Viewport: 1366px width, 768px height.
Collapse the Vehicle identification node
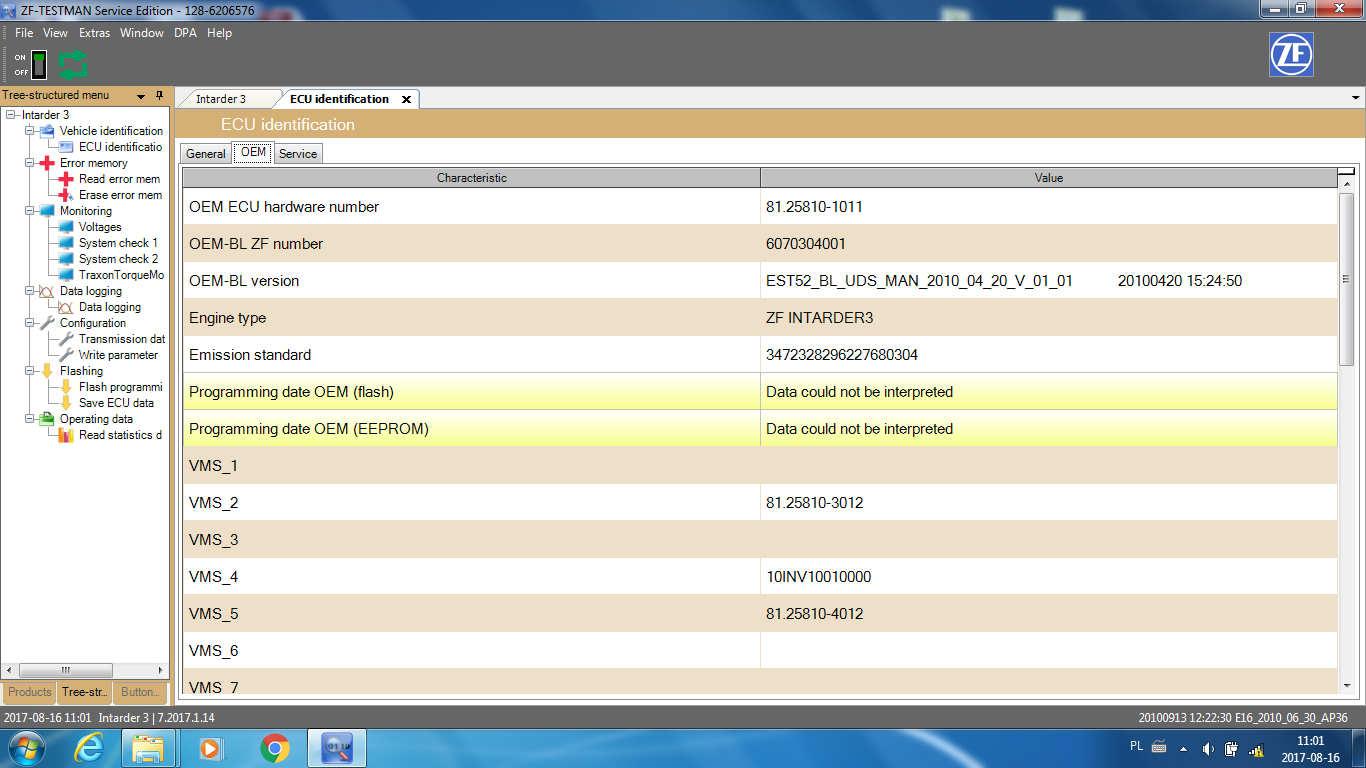coord(29,131)
